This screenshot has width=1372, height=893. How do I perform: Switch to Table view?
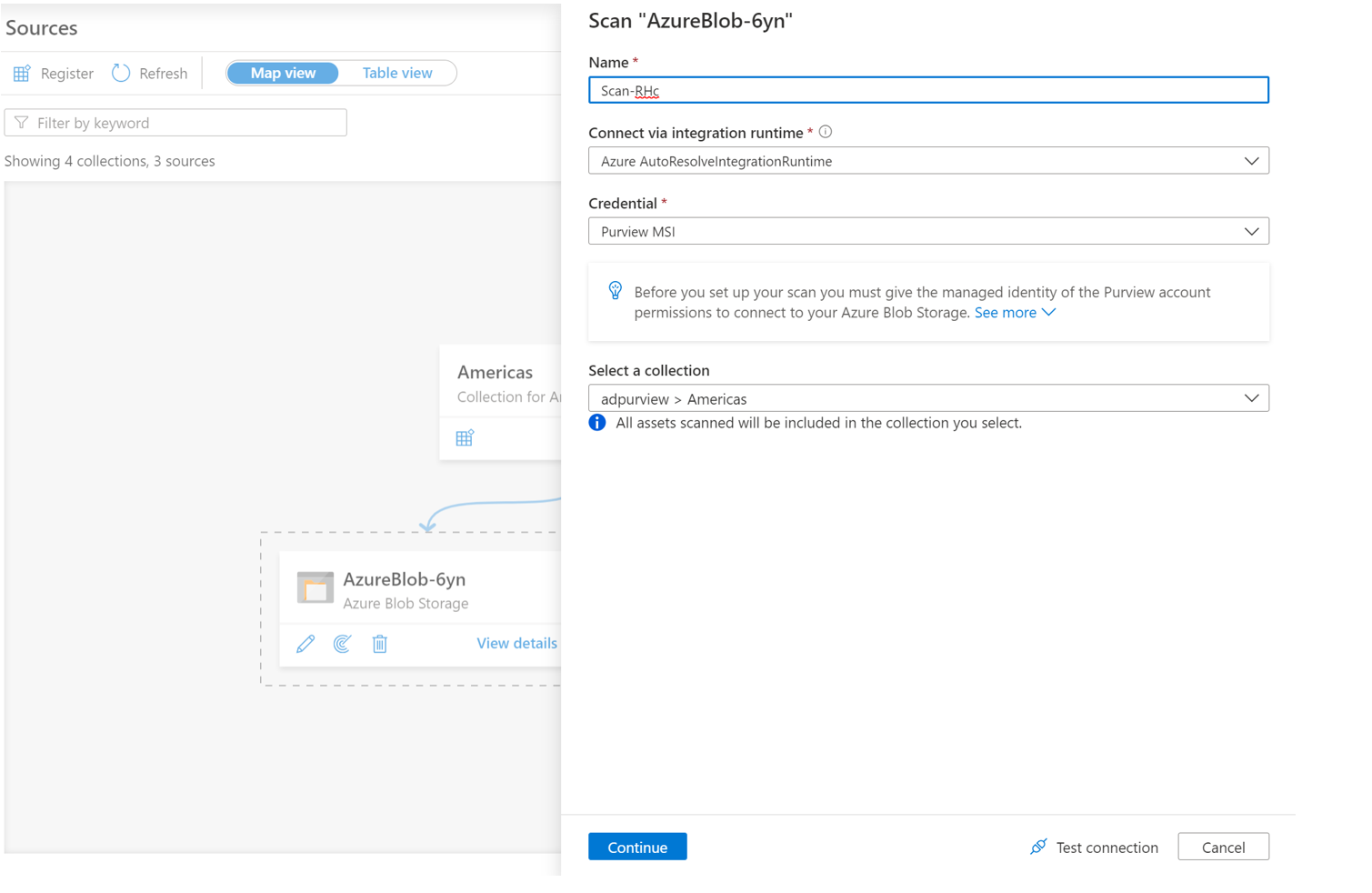[x=396, y=73]
